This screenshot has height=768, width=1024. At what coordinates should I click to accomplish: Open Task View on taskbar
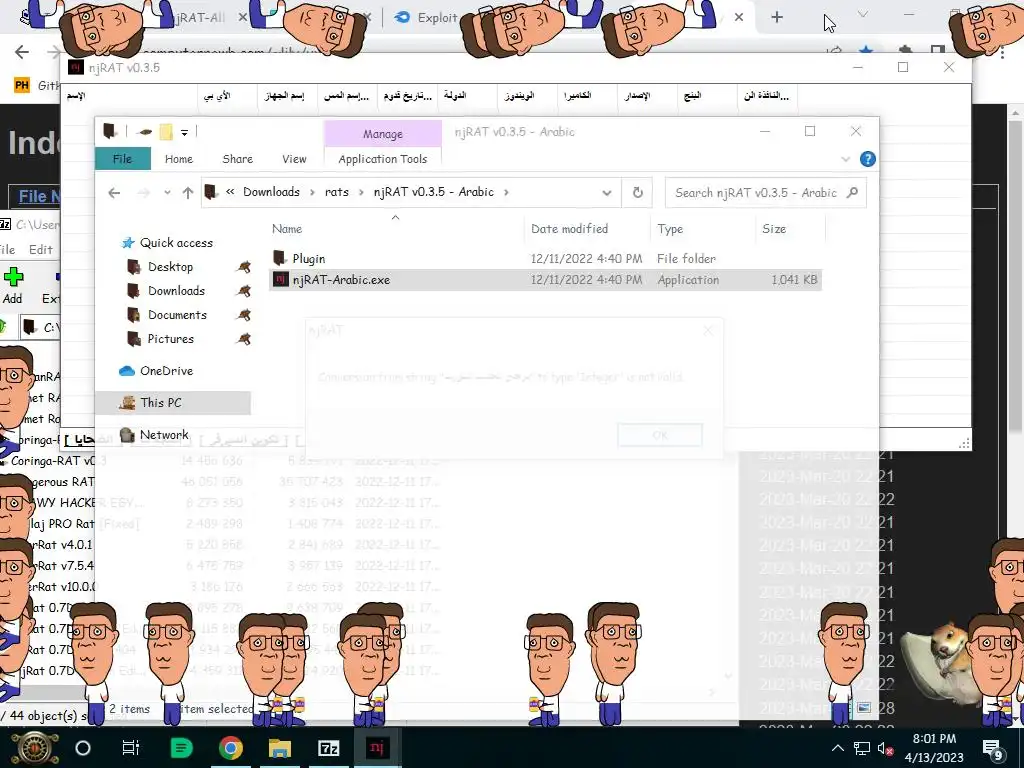131,748
